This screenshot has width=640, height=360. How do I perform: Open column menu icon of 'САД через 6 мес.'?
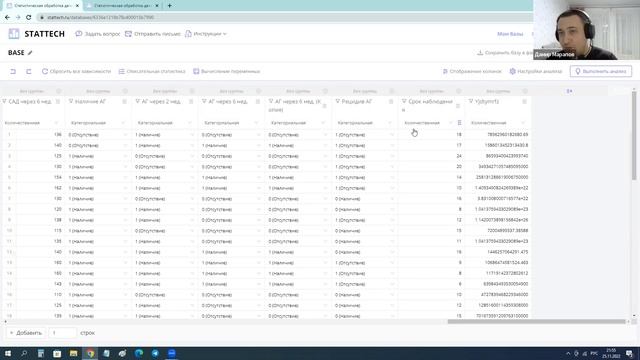[58, 102]
